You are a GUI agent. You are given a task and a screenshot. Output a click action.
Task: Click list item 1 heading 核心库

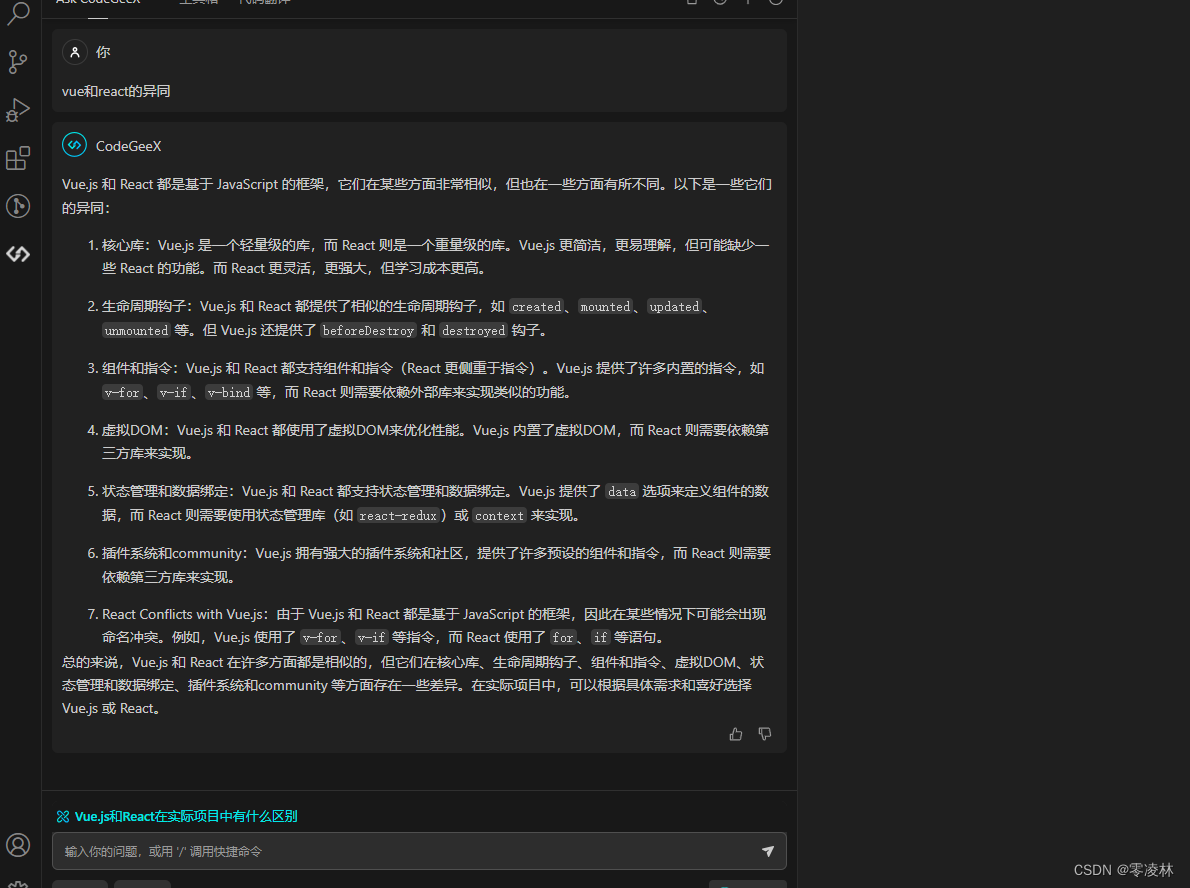(123, 245)
